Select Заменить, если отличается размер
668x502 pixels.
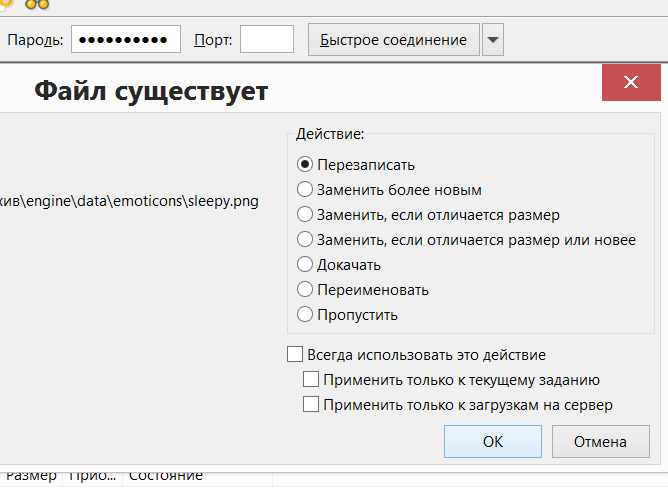(306, 215)
